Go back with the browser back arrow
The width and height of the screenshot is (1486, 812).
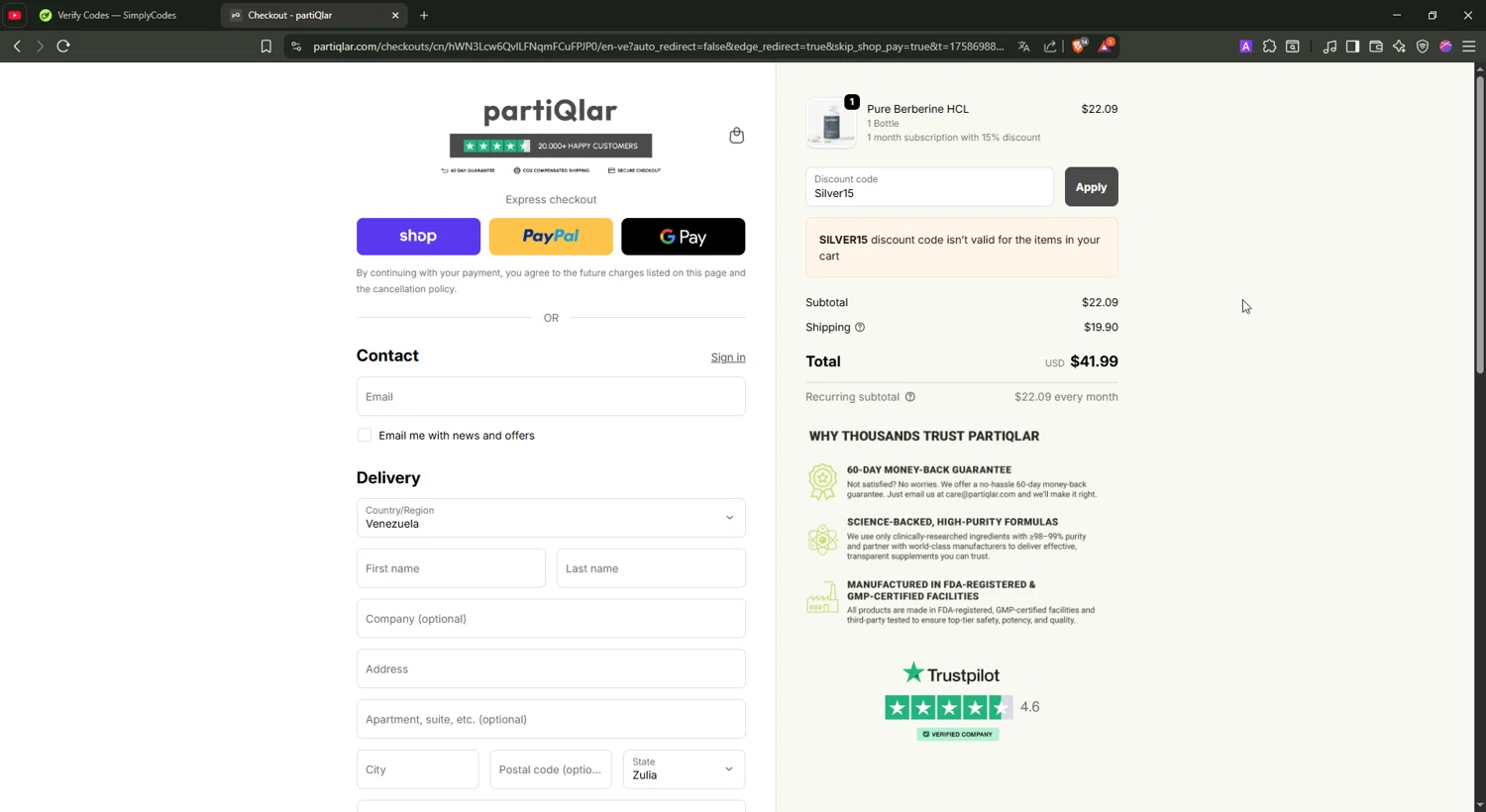pyautogui.click(x=17, y=47)
